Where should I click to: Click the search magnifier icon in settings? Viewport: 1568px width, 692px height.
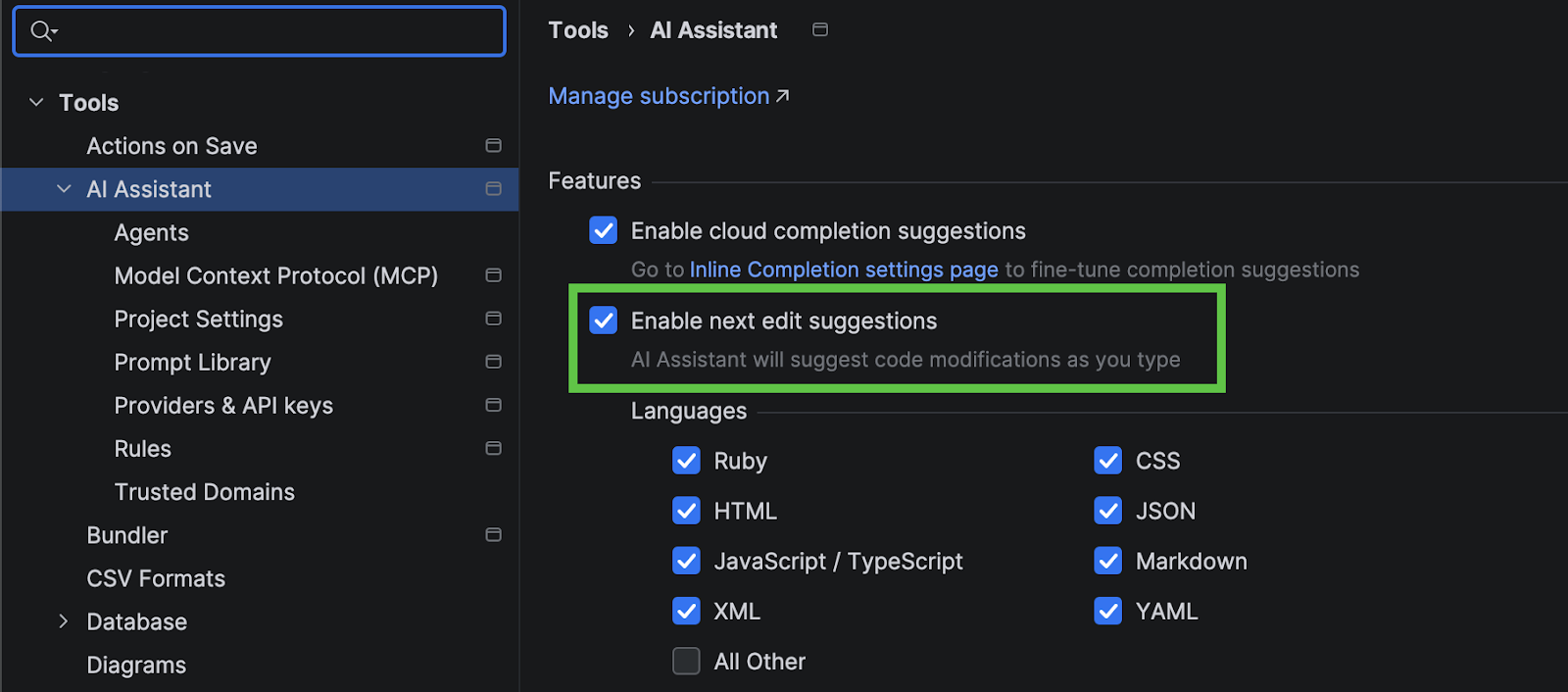(41, 31)
